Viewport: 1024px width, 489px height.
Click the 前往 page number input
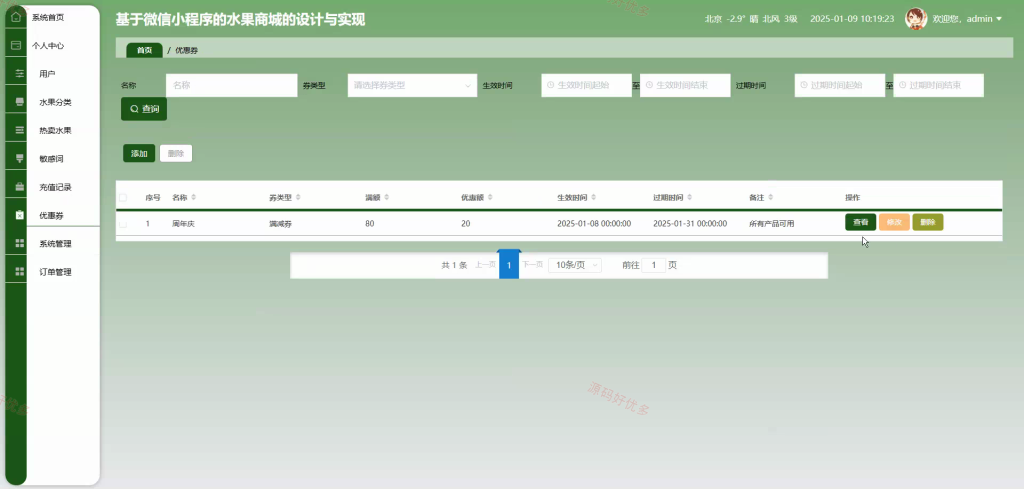click(654, 265)
